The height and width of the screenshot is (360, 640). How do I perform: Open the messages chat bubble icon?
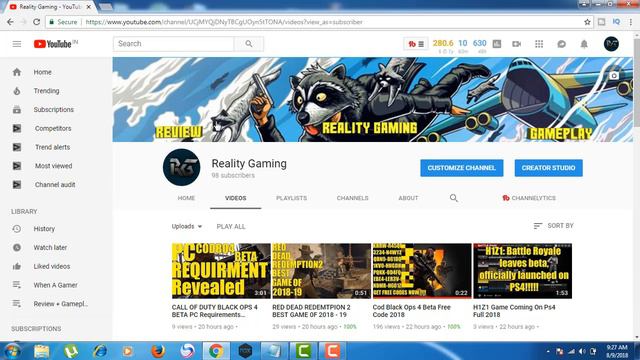point(562,44)
